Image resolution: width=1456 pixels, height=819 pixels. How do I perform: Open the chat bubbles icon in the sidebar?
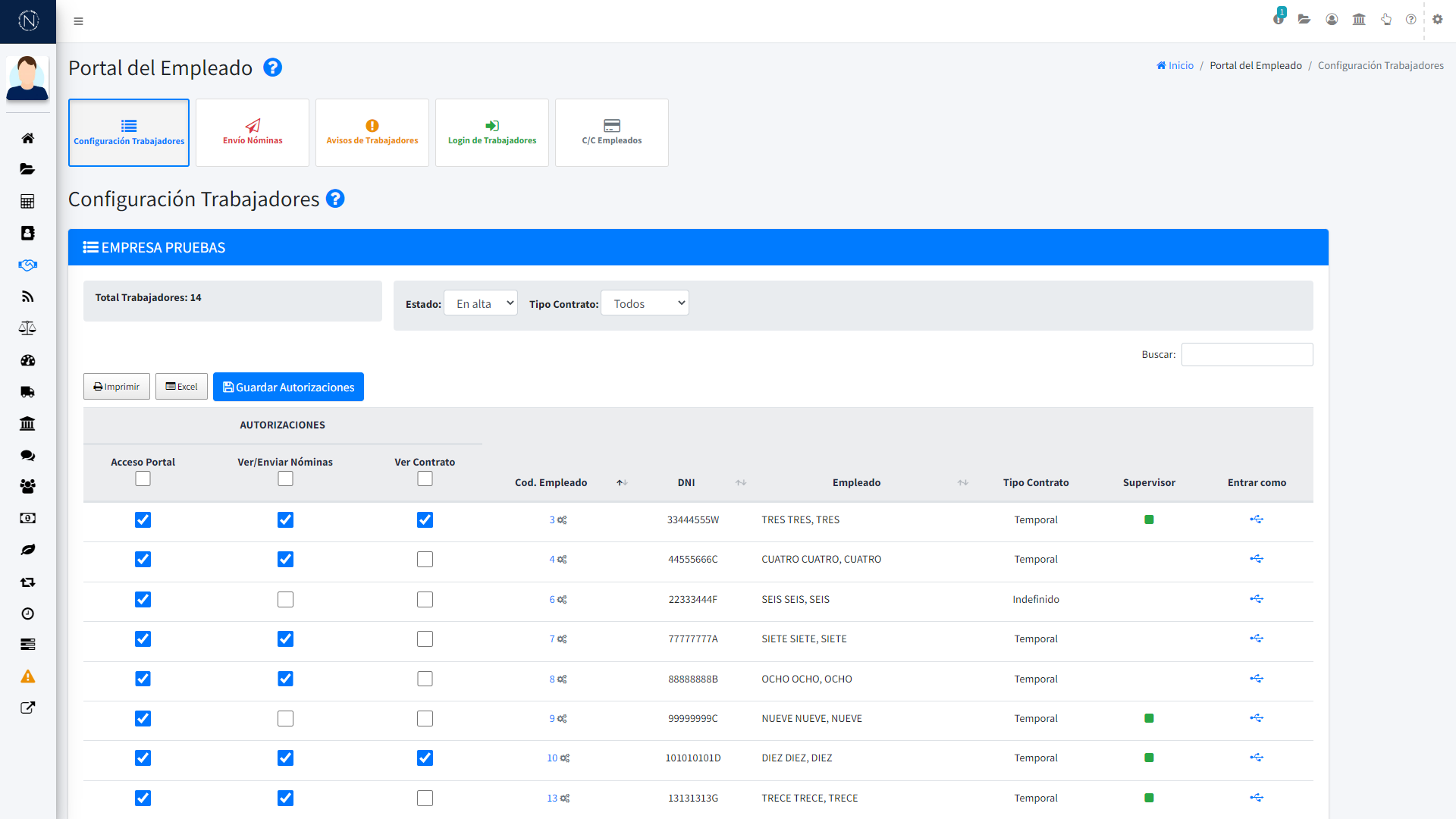coord(28,455)
